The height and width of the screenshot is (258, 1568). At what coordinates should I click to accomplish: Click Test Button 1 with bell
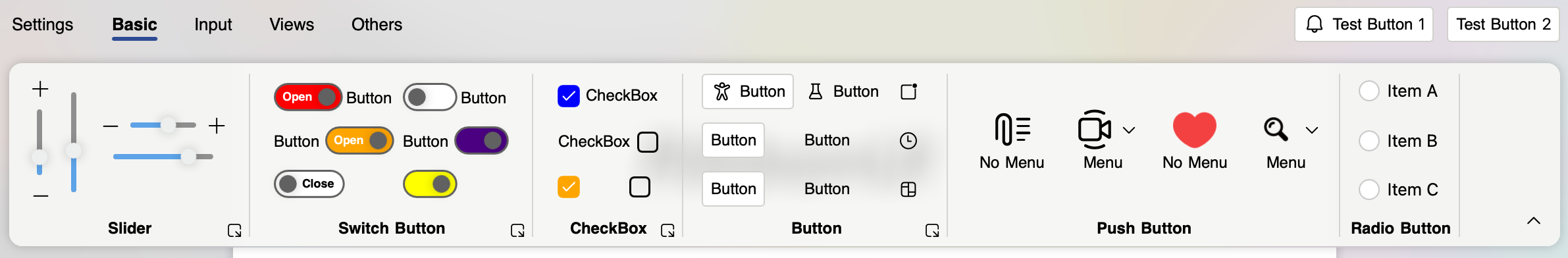click(x=1364, y=24)
